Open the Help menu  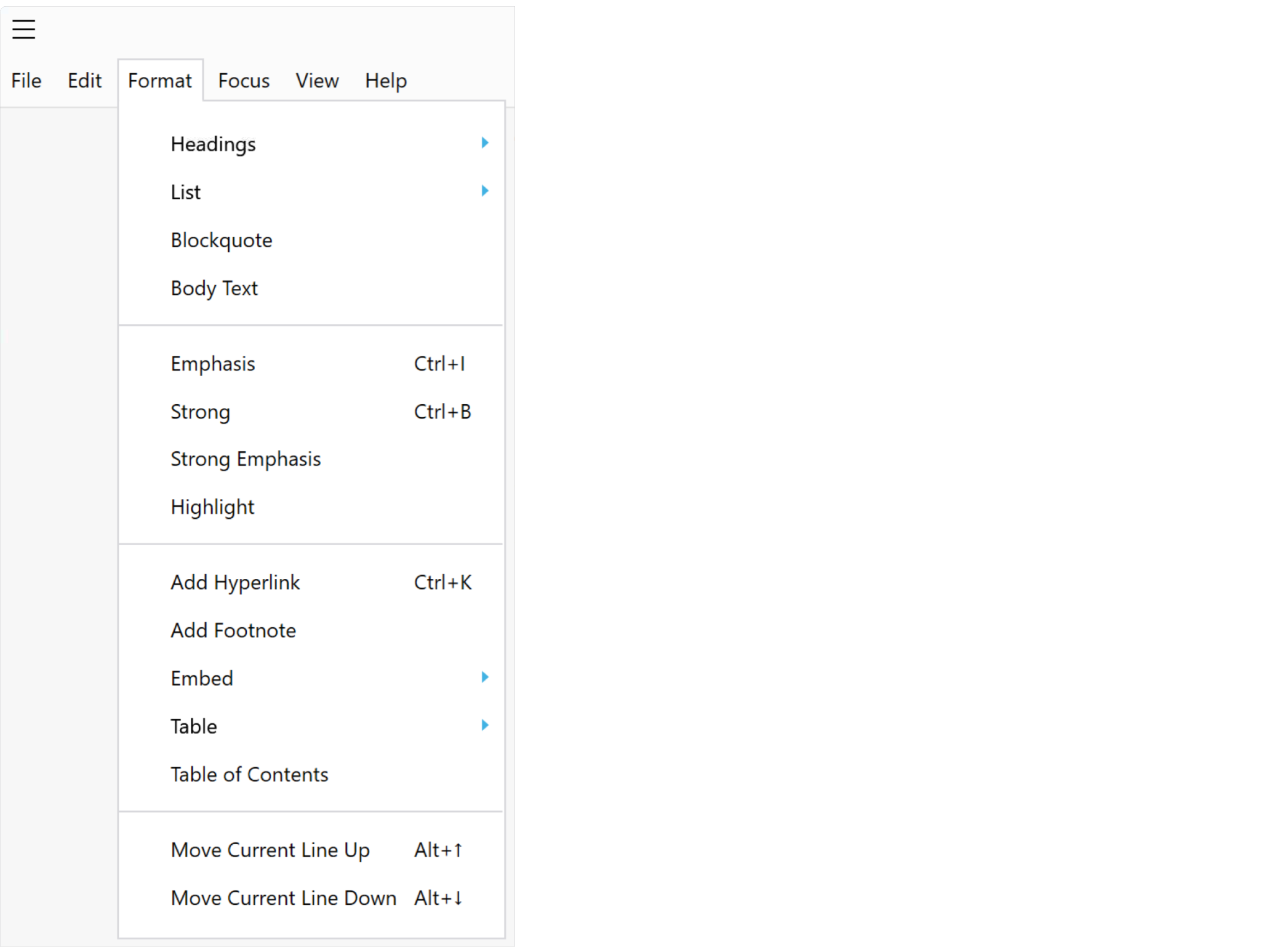point(386,81)
